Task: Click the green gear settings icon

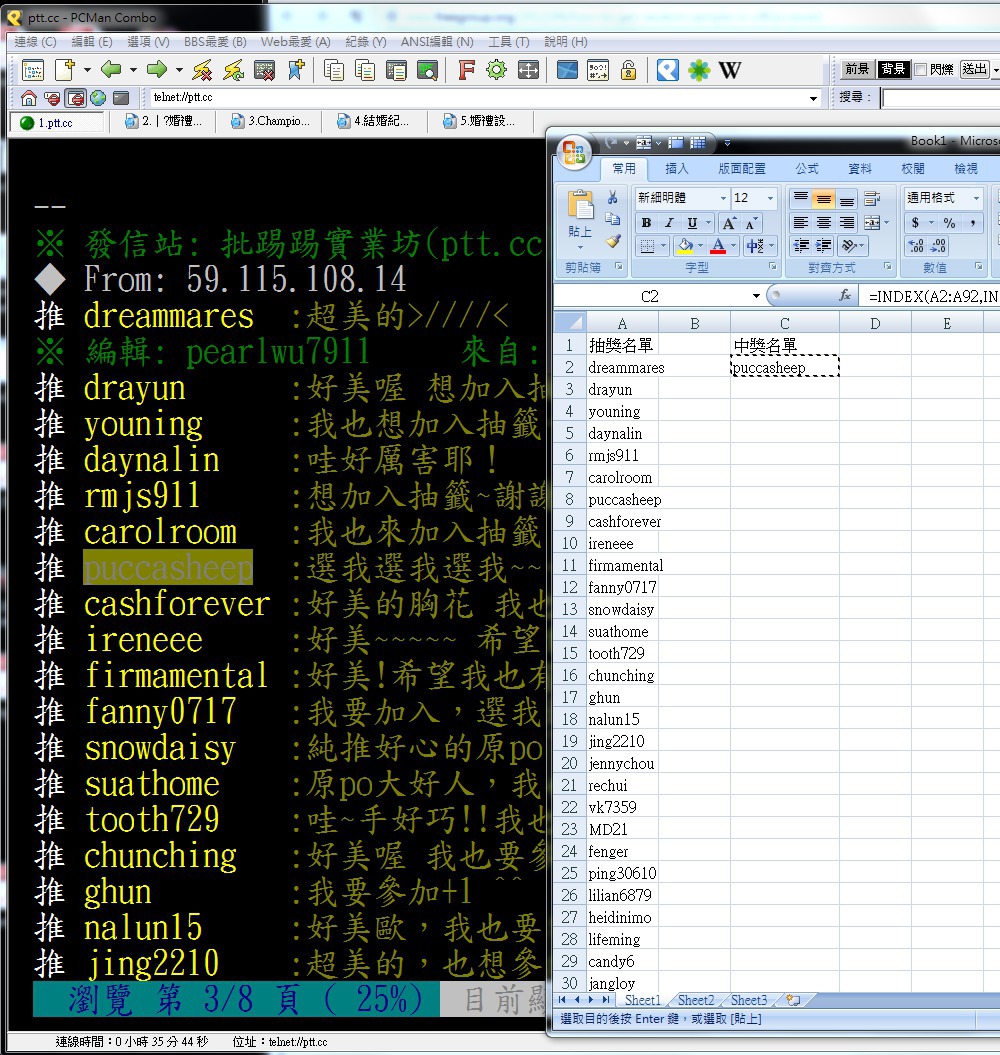Action: click(x=496, y=70)
